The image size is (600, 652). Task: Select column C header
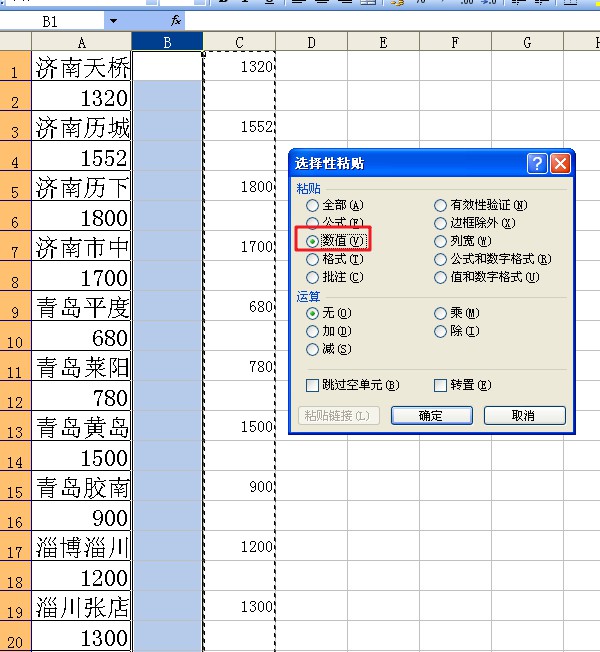[239, 42]
